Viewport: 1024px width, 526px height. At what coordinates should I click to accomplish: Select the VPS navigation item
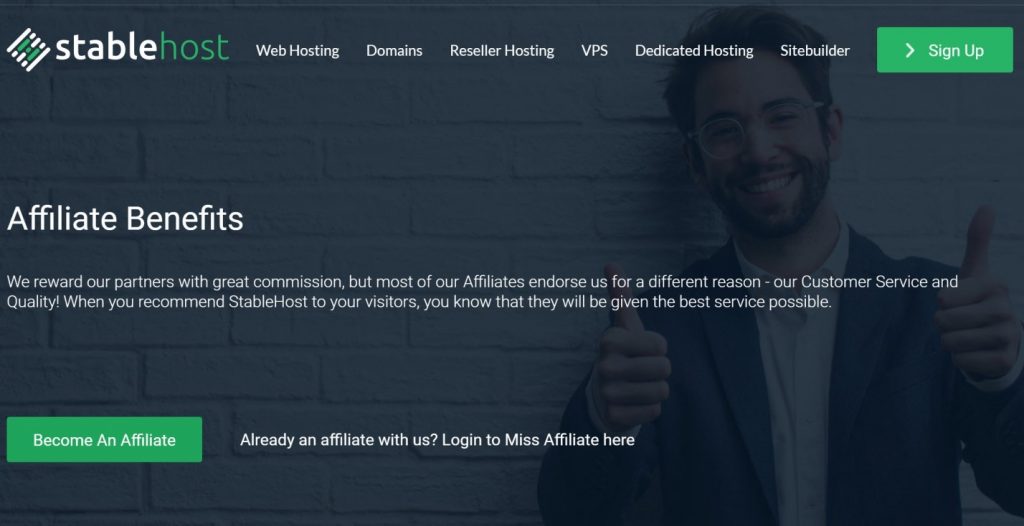pos(594,50)
